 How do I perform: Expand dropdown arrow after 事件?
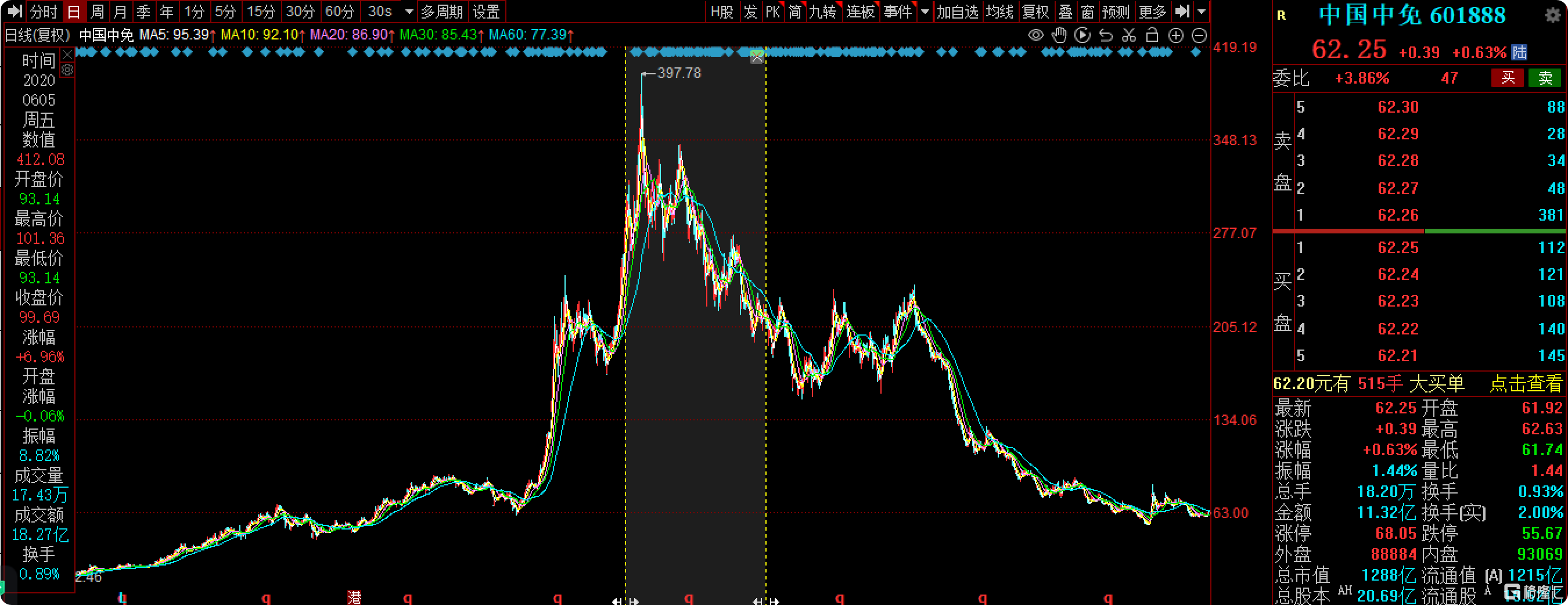(925, 12)
